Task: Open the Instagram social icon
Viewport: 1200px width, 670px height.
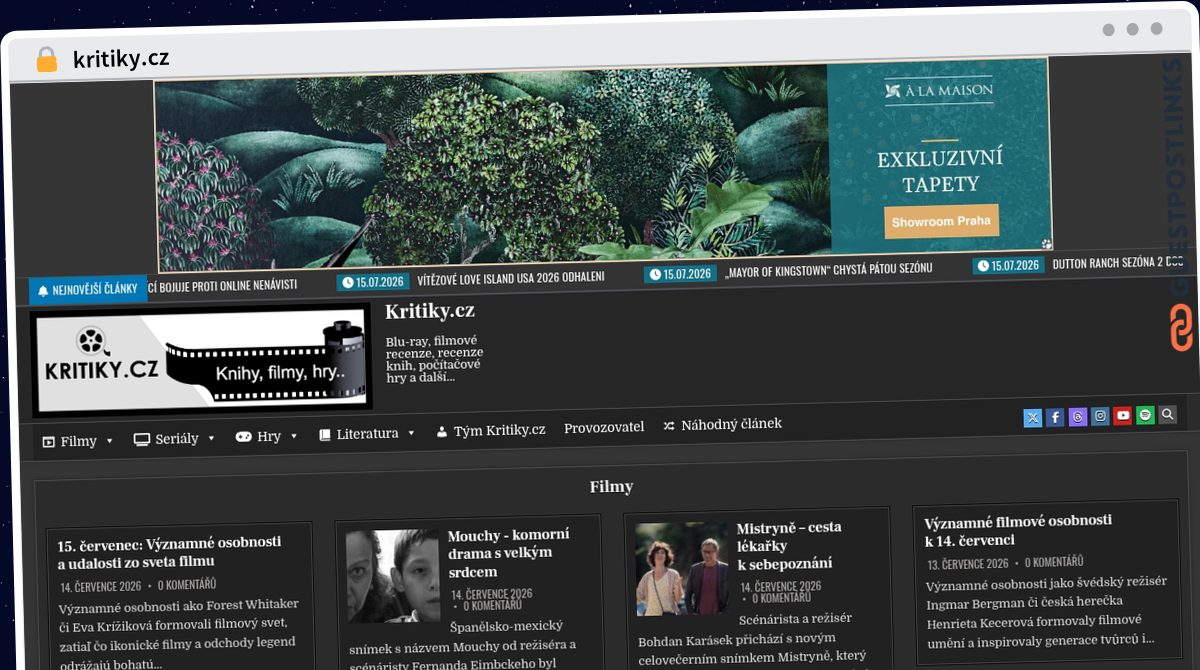Action: pyautogui.click(x=1100, y=416)
